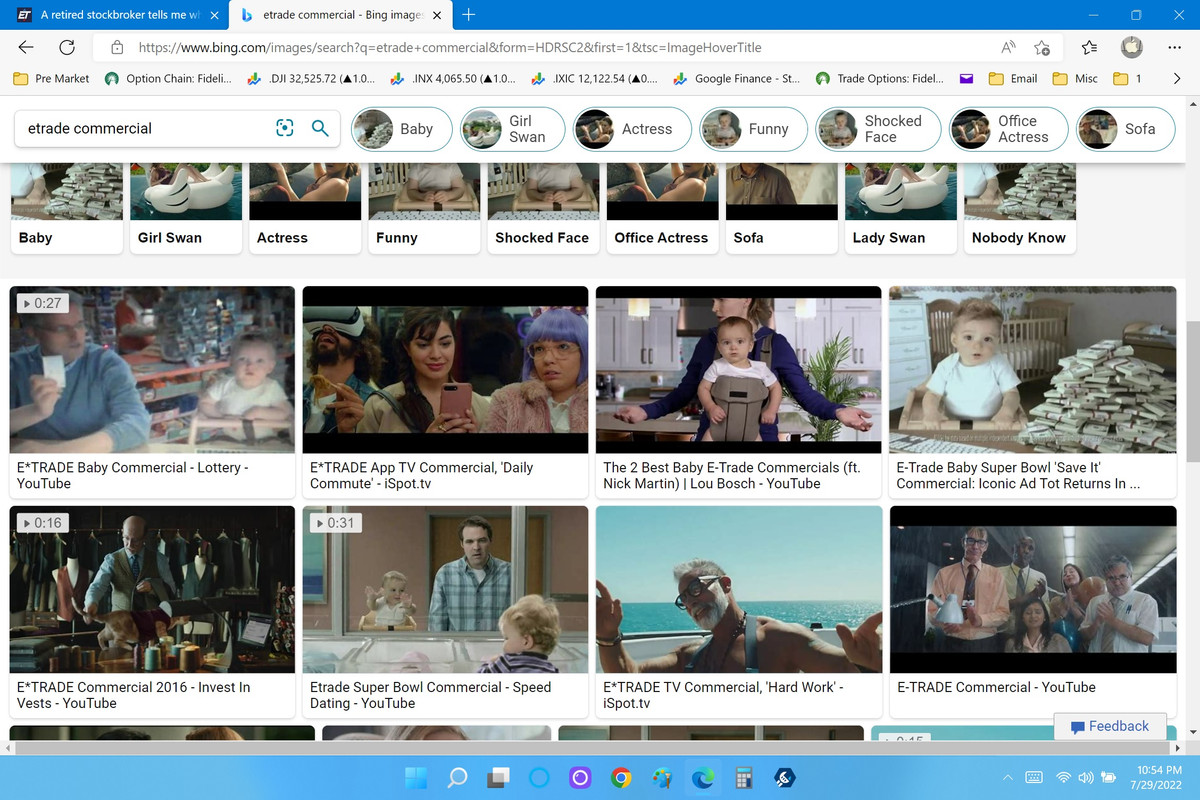Open Windows taskbar Search
Image resolution: width=1200 pixels, height=800 pixels.
point(457,778)
